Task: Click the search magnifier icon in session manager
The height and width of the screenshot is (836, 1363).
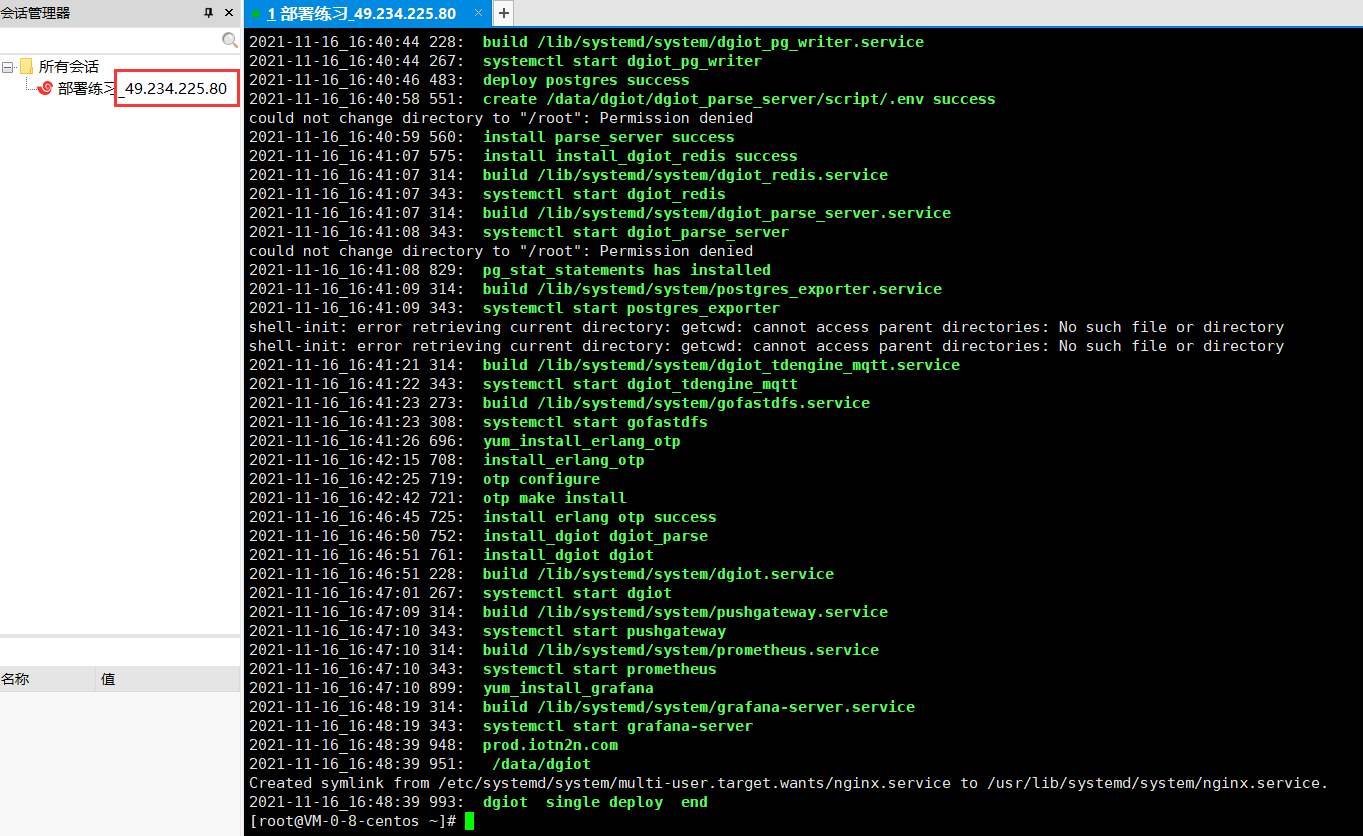Action: pos(231,41)
